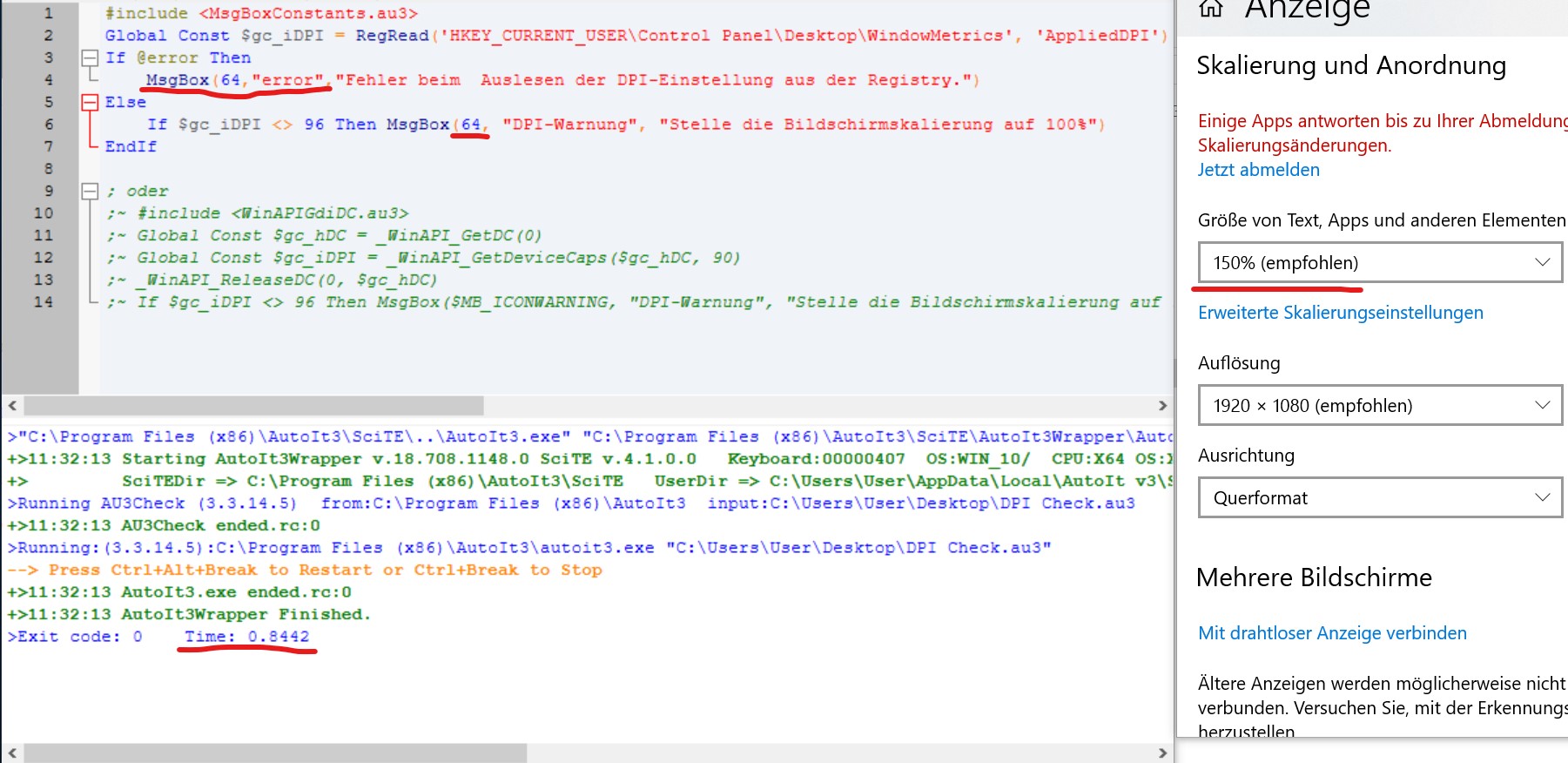
Task: Click the output pane's horizontal scrollbar thumb
Action: point(274,753)
